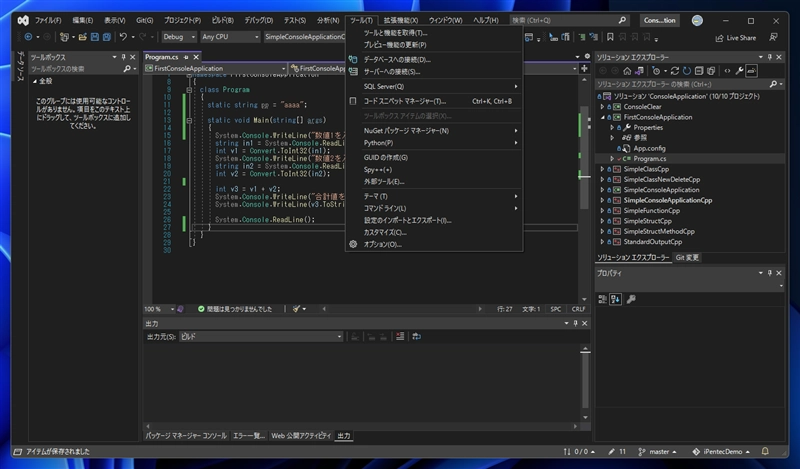The image size is (800, 469).
Task: Click the Undo arrow icon
Action: pyautogui.click(x=123, y=37)
